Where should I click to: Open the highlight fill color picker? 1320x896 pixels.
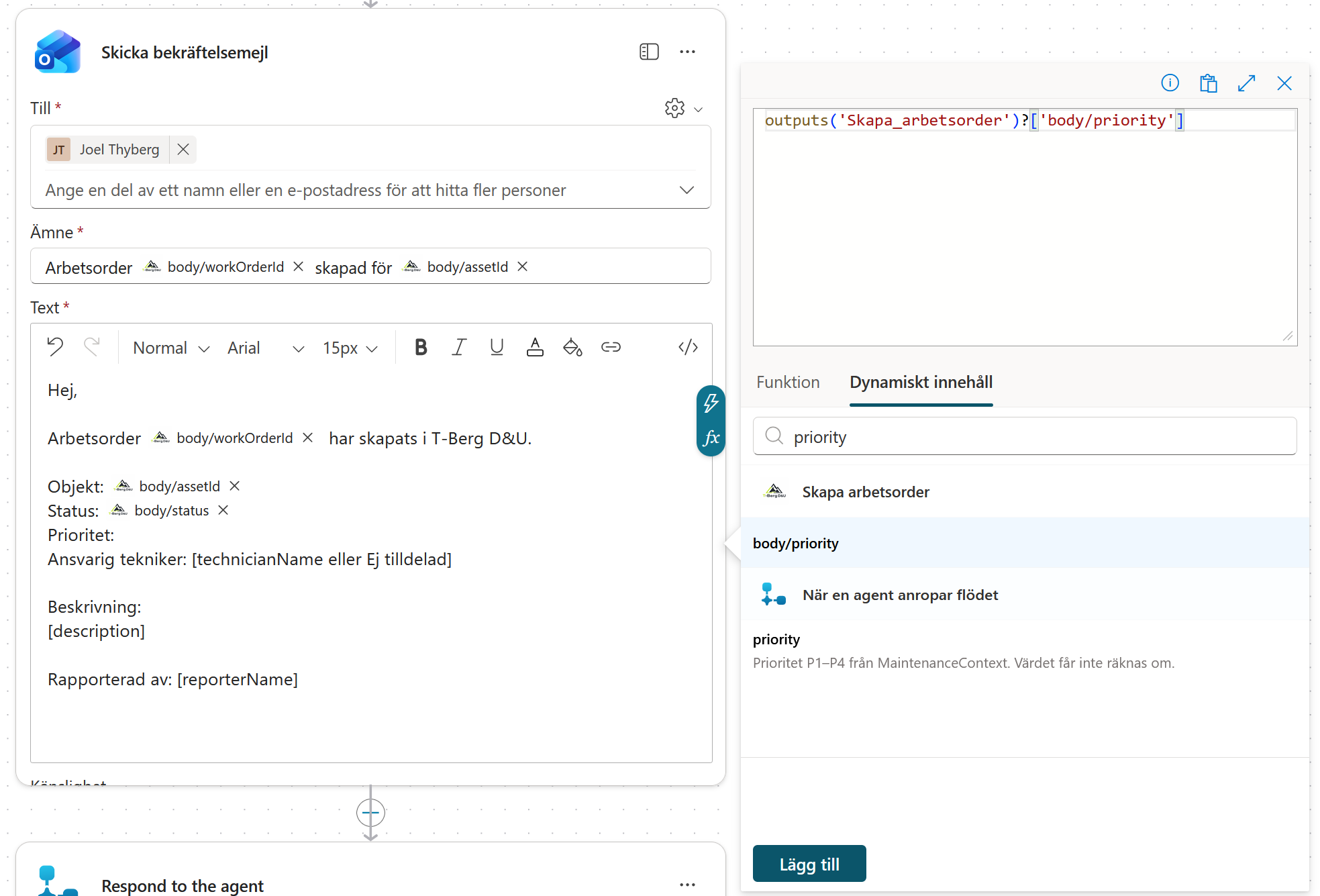572,347
